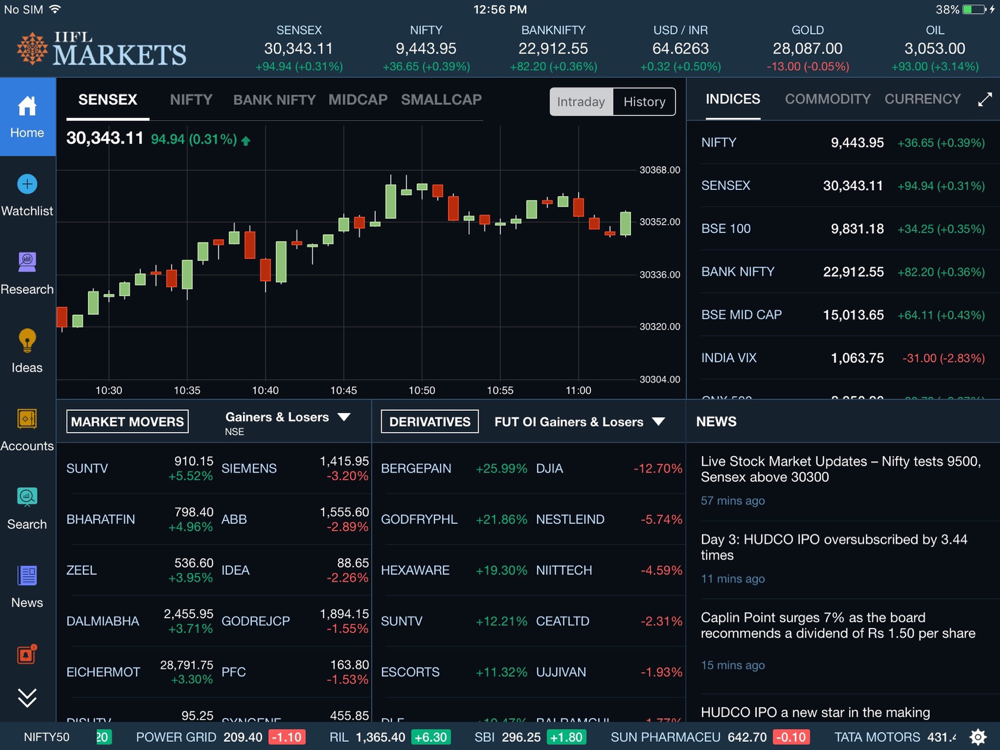Select the SENSEX chart tab
The height and width of the screenshot is (750, 1000).
[108, 100]
